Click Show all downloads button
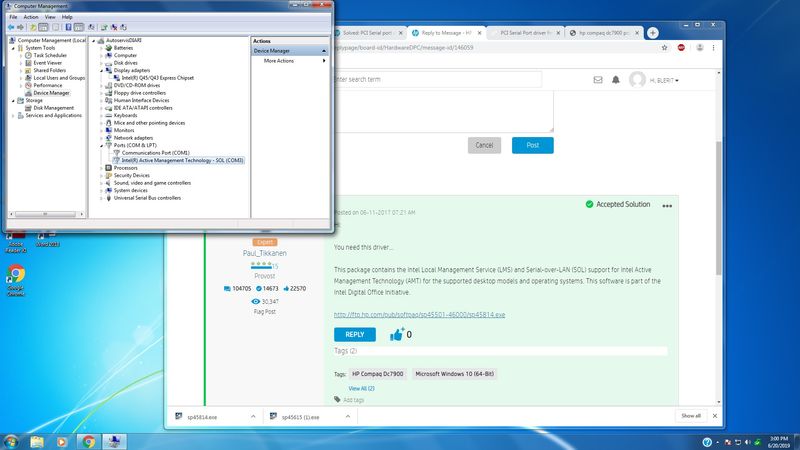 (691, 416)
